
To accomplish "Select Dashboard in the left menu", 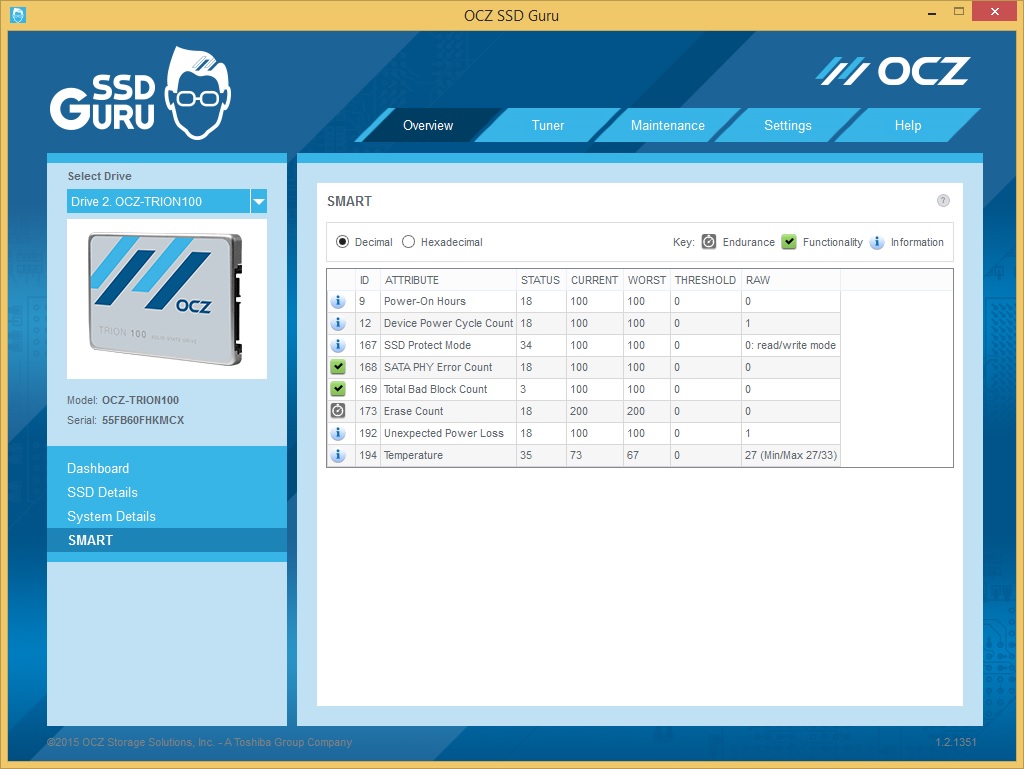I will [x=98, y=468].
